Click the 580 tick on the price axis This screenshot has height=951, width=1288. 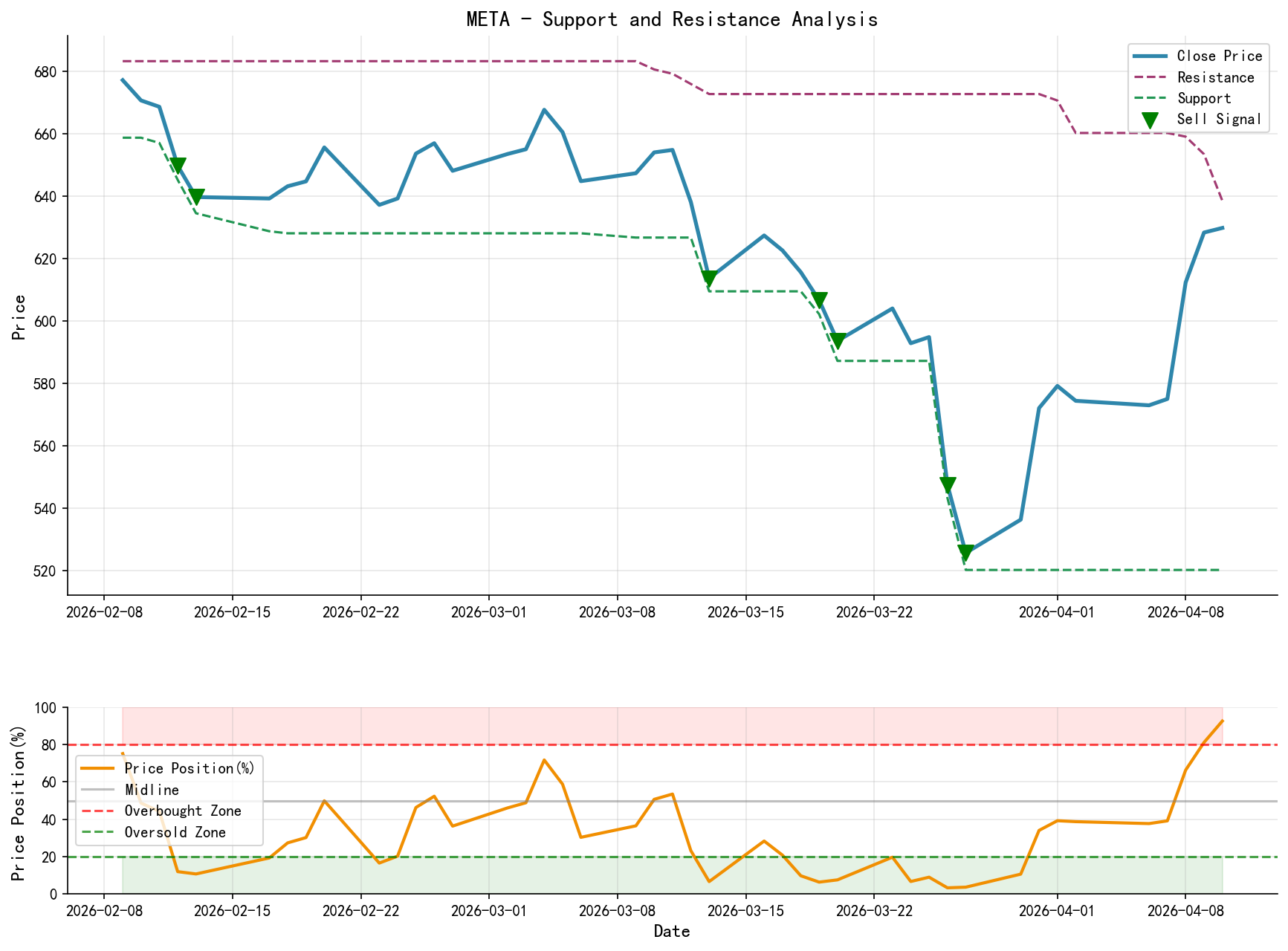(45, 384)
